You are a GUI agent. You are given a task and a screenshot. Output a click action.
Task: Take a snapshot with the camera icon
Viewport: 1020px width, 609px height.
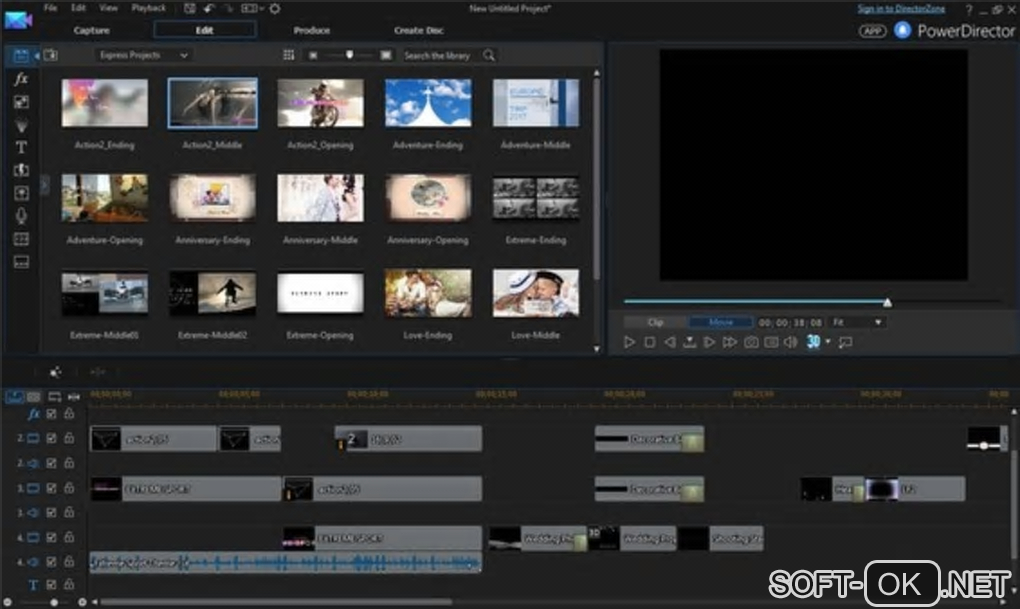pyautogui.click(x=751, y=342)
